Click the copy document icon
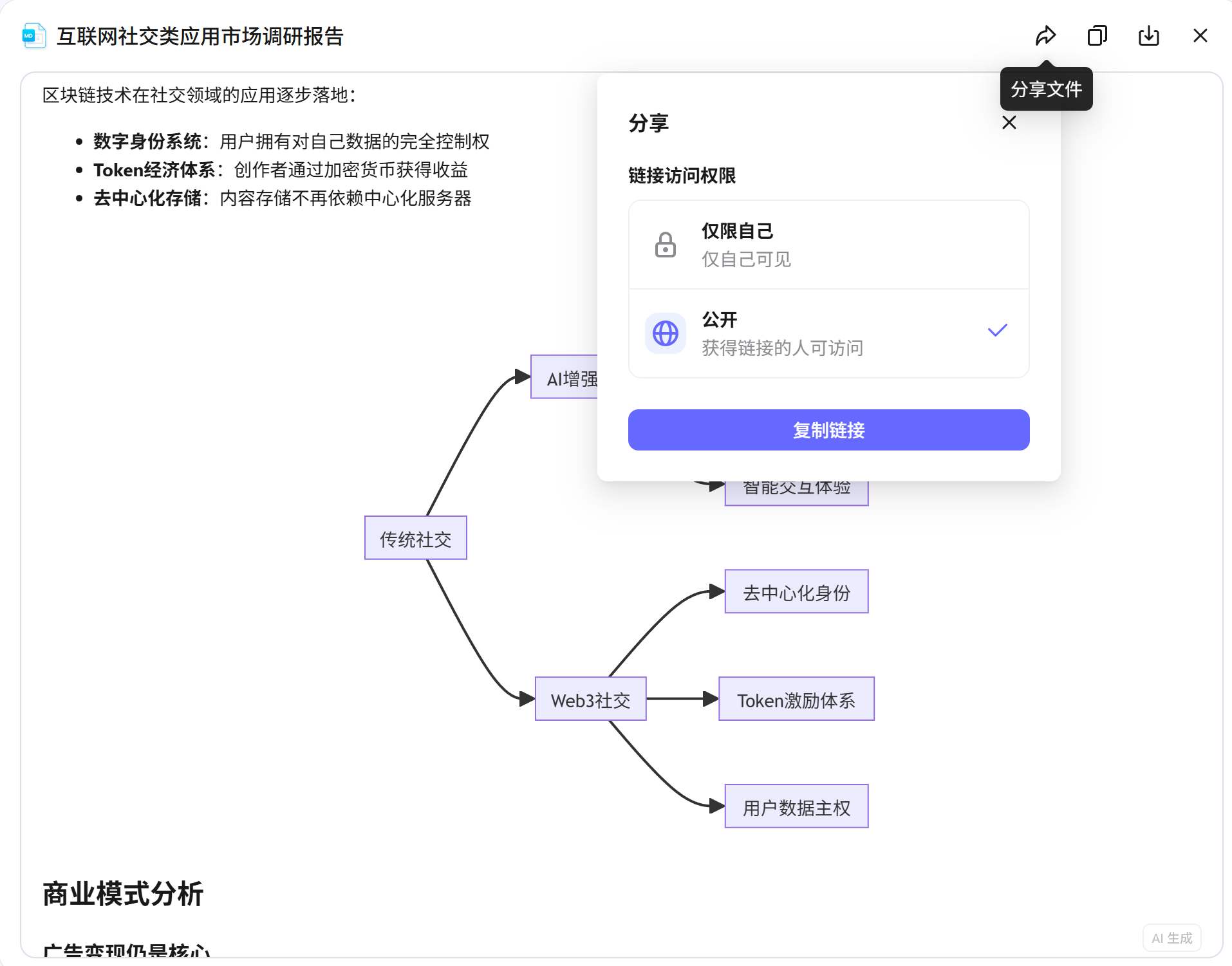1232x966 pixels. point(1097,35)
